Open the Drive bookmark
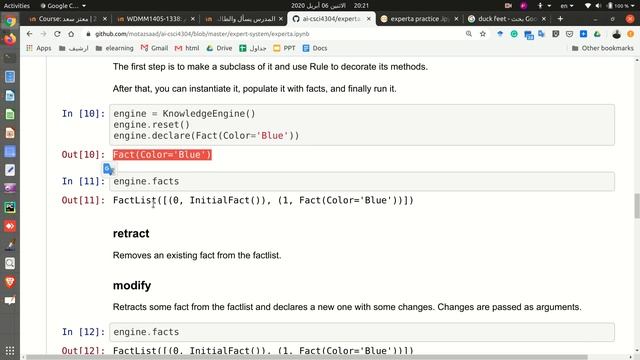 pos(219,48)
